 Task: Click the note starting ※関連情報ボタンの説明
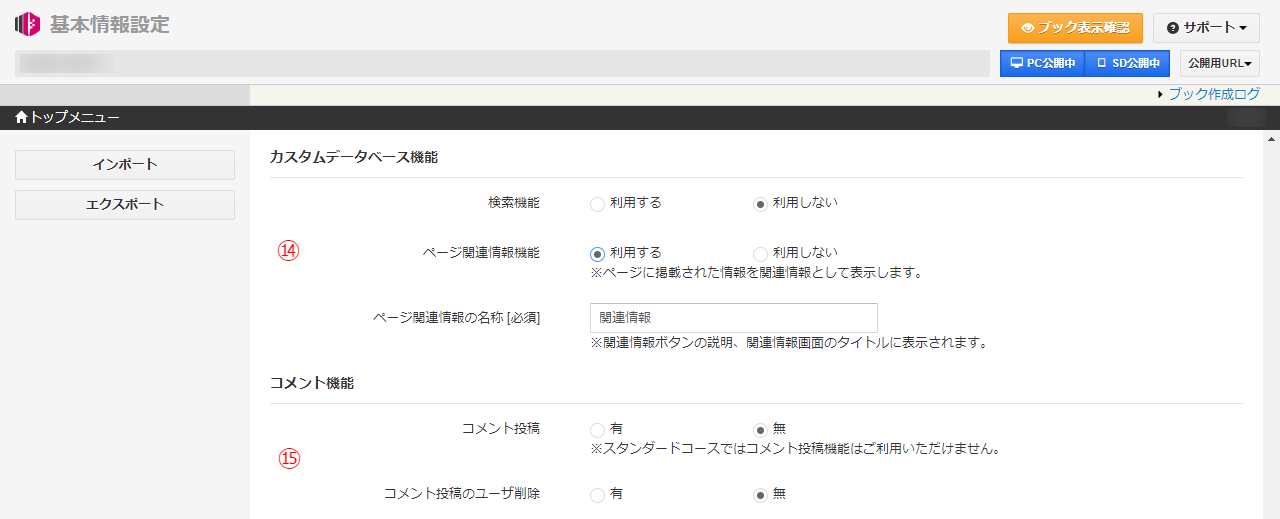(789, 343)
